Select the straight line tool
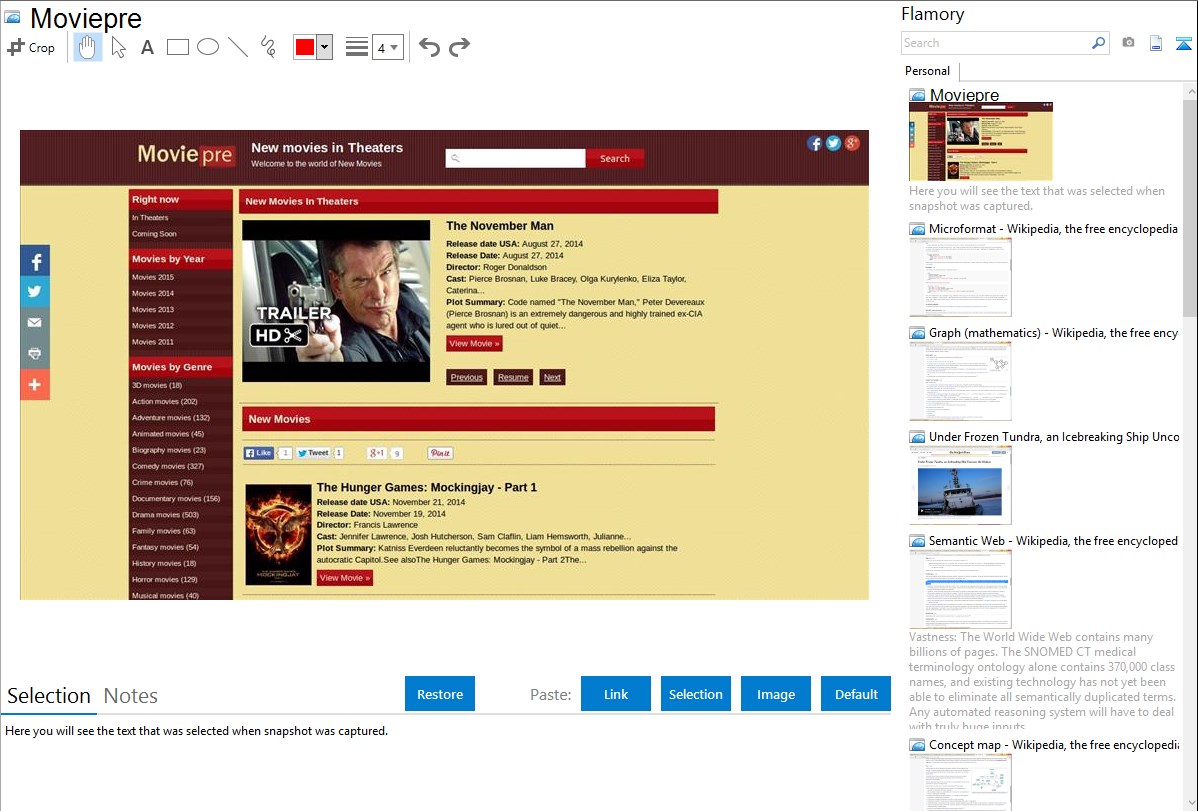This screenshot has height=811, width=1198. coord(238,47)
